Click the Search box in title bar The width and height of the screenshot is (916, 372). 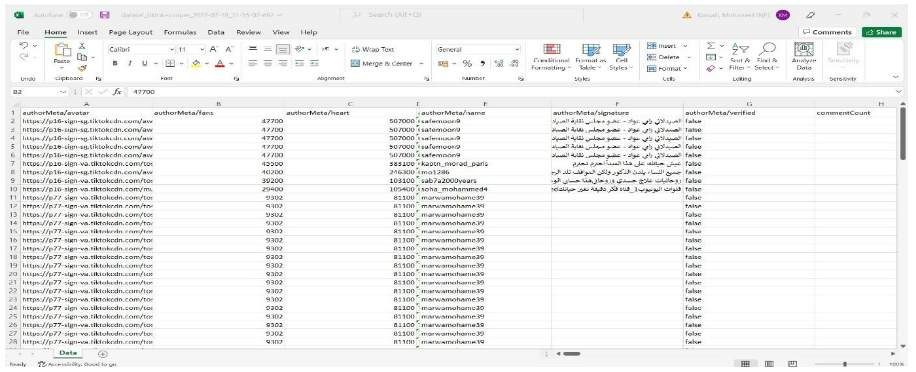(461, 15)
